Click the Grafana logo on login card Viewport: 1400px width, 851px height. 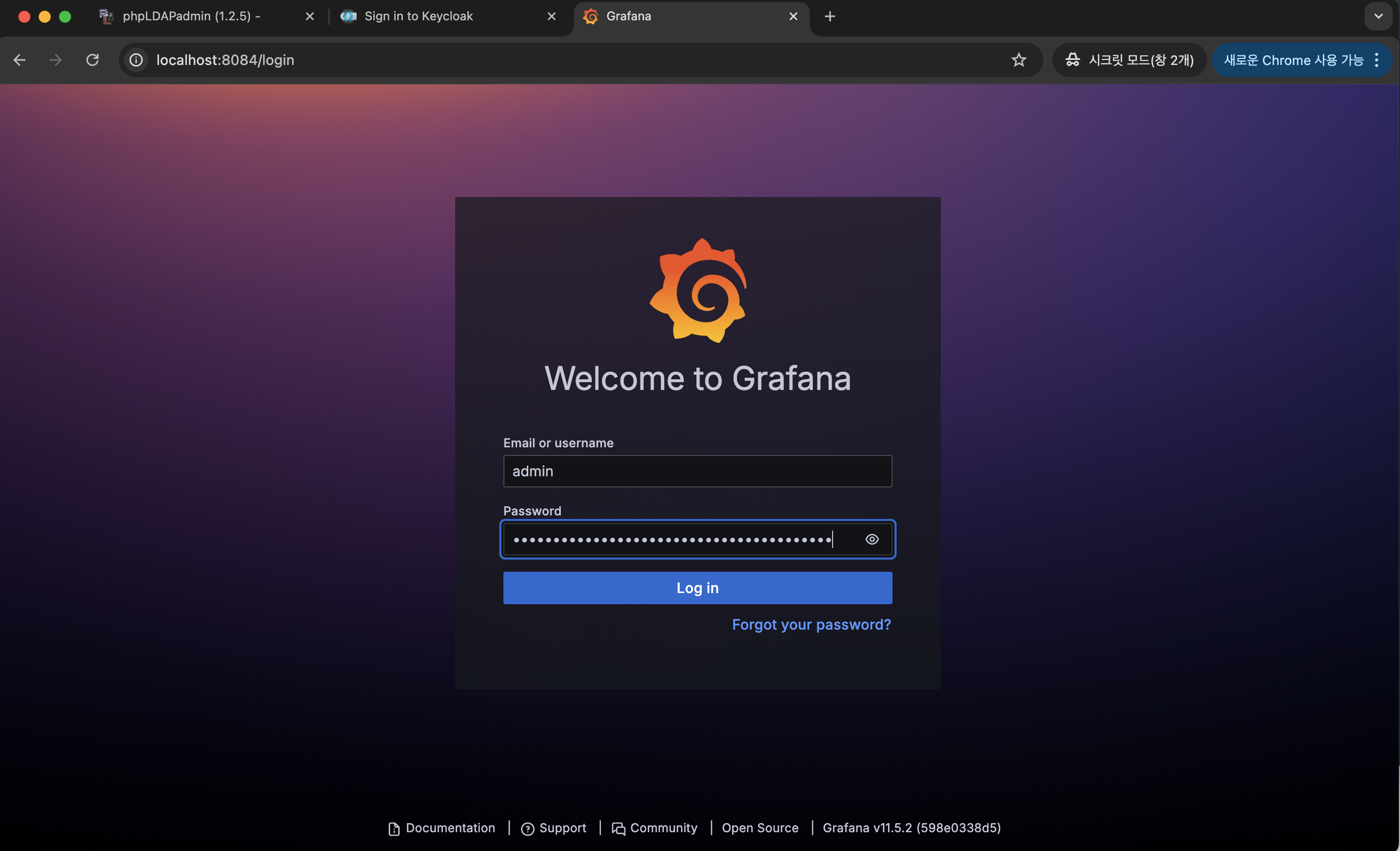tap(698, 290)
